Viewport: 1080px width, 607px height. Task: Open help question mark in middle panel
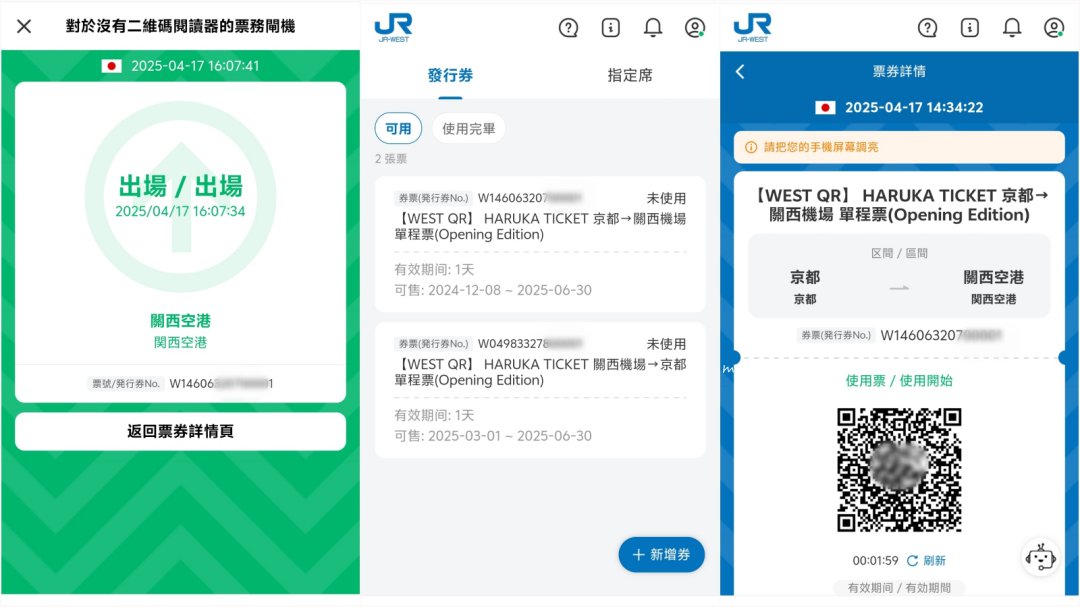pos(568,28)
